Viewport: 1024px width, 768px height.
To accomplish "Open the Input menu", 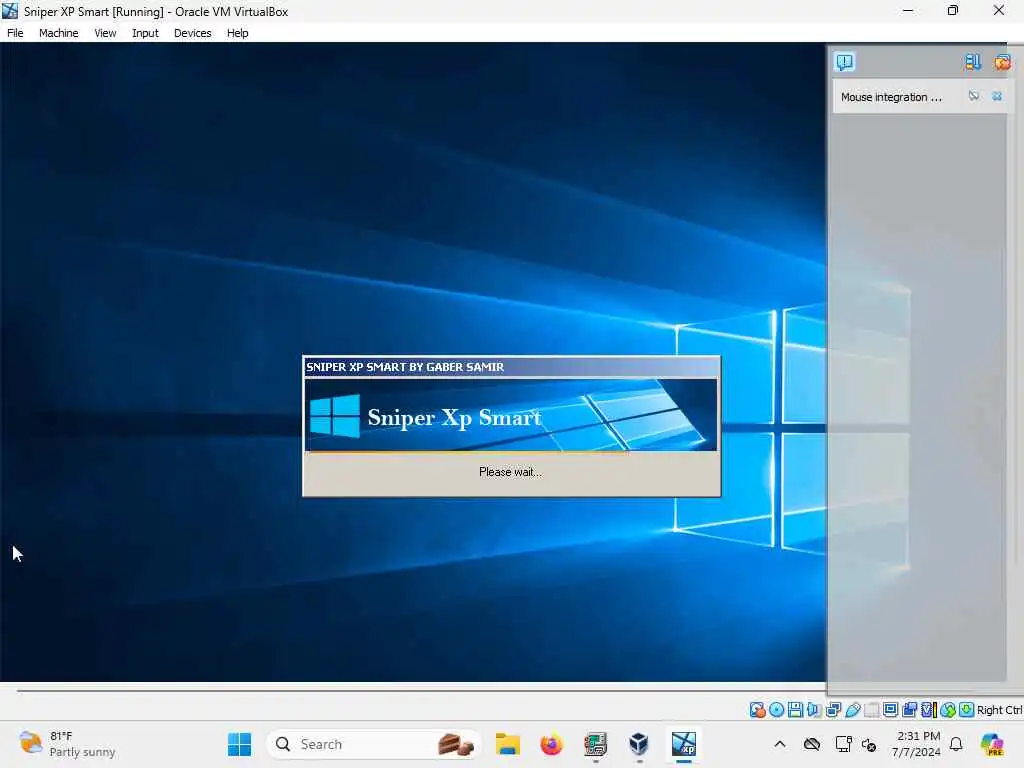I will pyautogui.click(x=145, y=33).
